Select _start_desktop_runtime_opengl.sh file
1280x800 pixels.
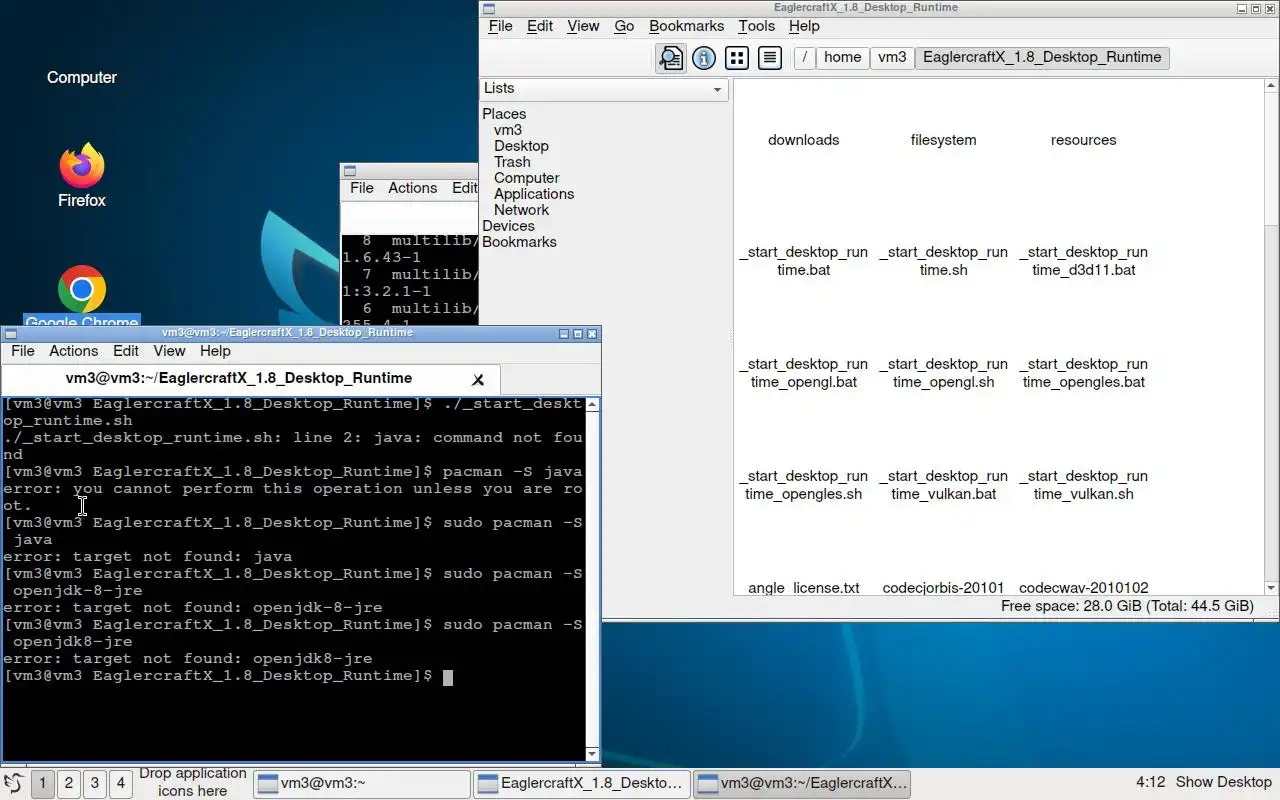point(944,373)
